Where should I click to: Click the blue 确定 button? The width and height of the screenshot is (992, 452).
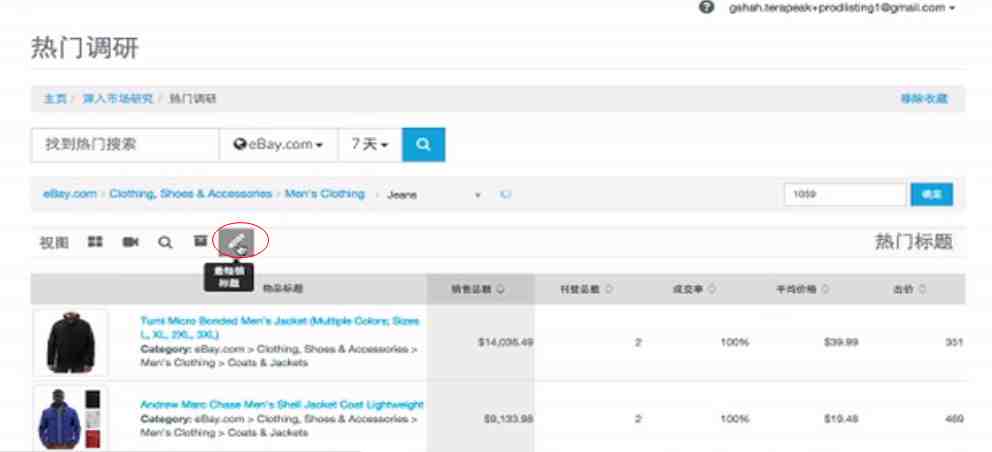pos(932,194)
